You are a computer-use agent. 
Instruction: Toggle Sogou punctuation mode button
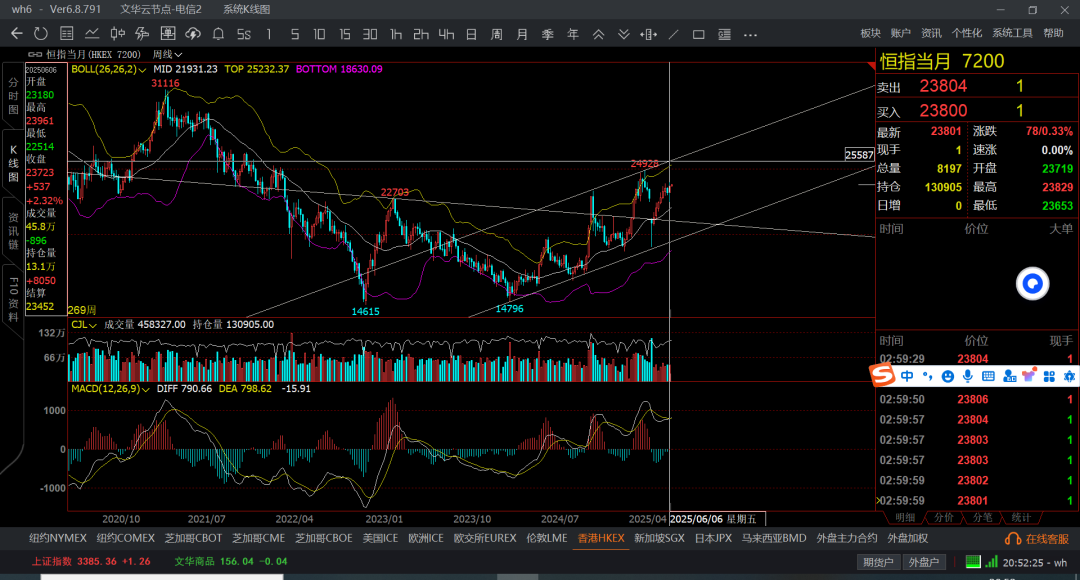[928, 376]
